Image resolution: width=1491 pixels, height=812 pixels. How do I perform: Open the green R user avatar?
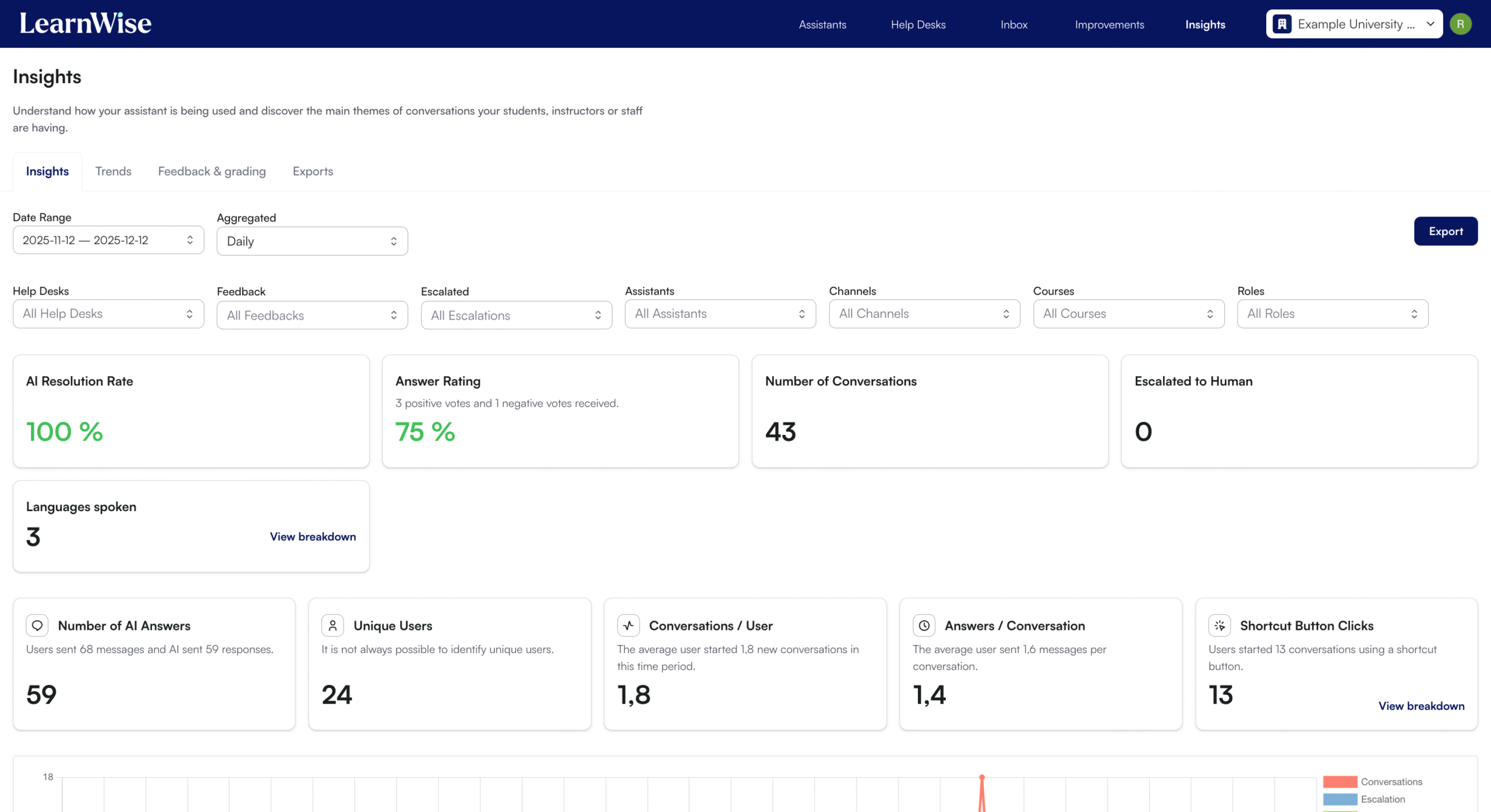coord(1460,24)
